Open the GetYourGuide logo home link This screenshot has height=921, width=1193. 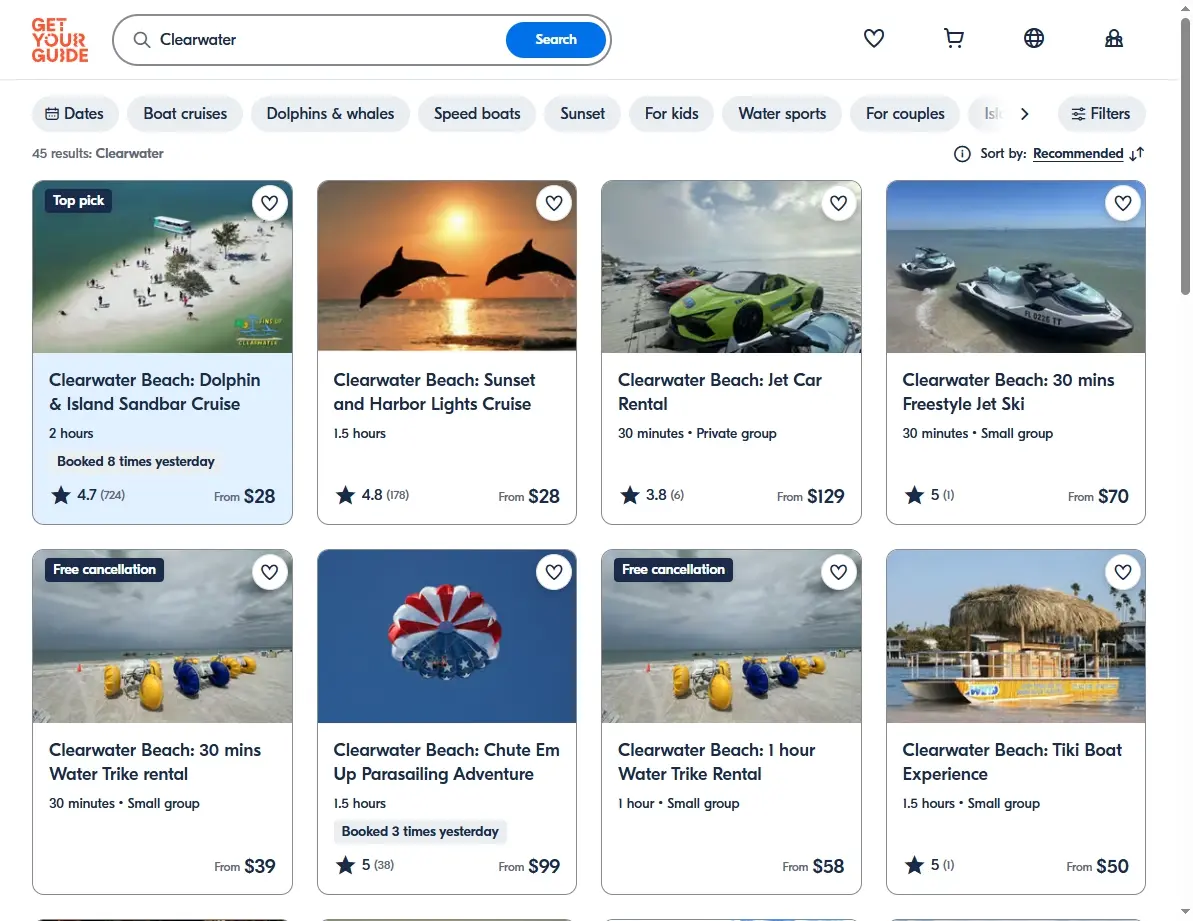click(60, 40)
